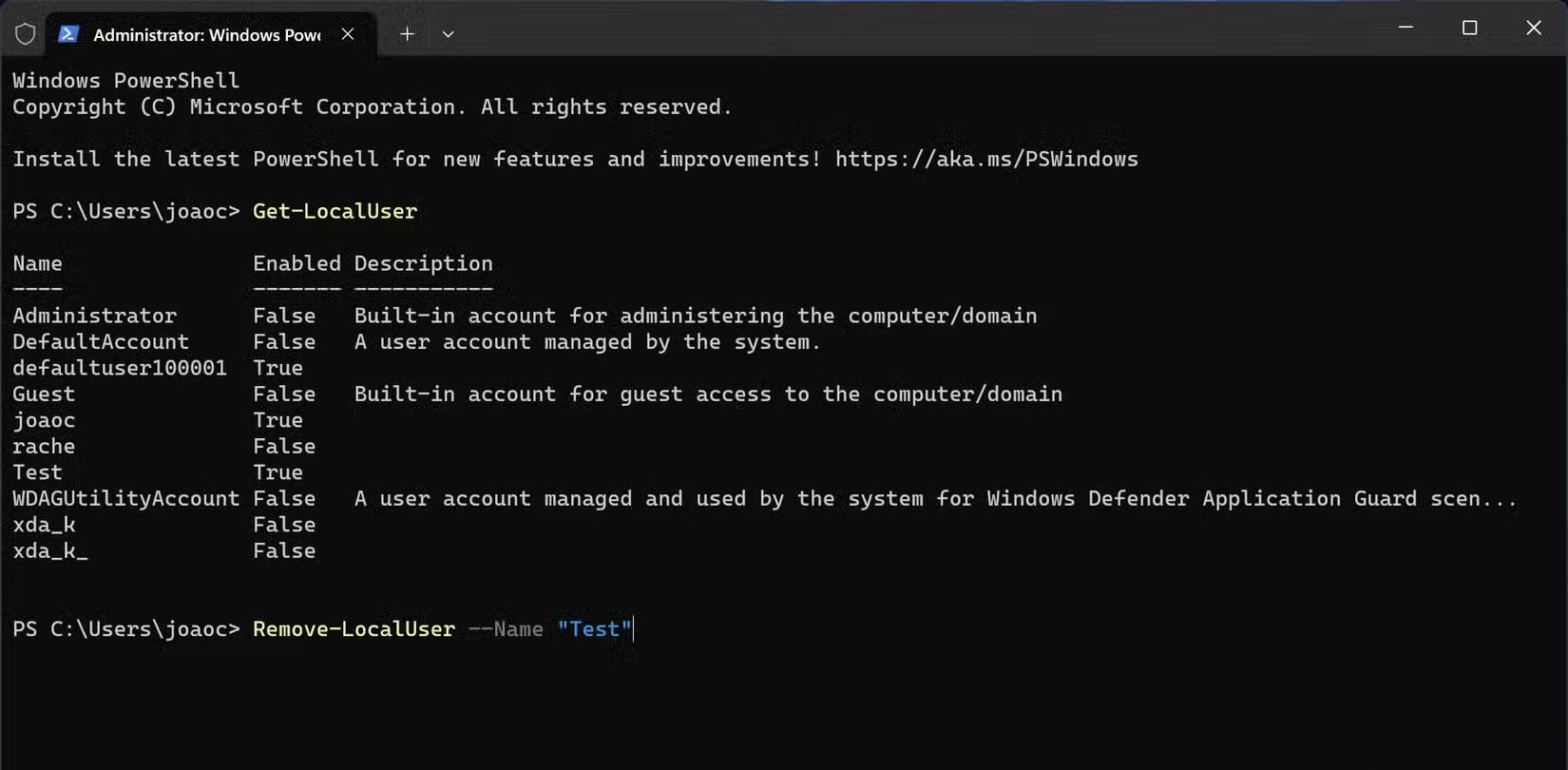The width and height of the screenshot is (1568, 770).
Task: Click the "Test" string argument
Action: 594,629
